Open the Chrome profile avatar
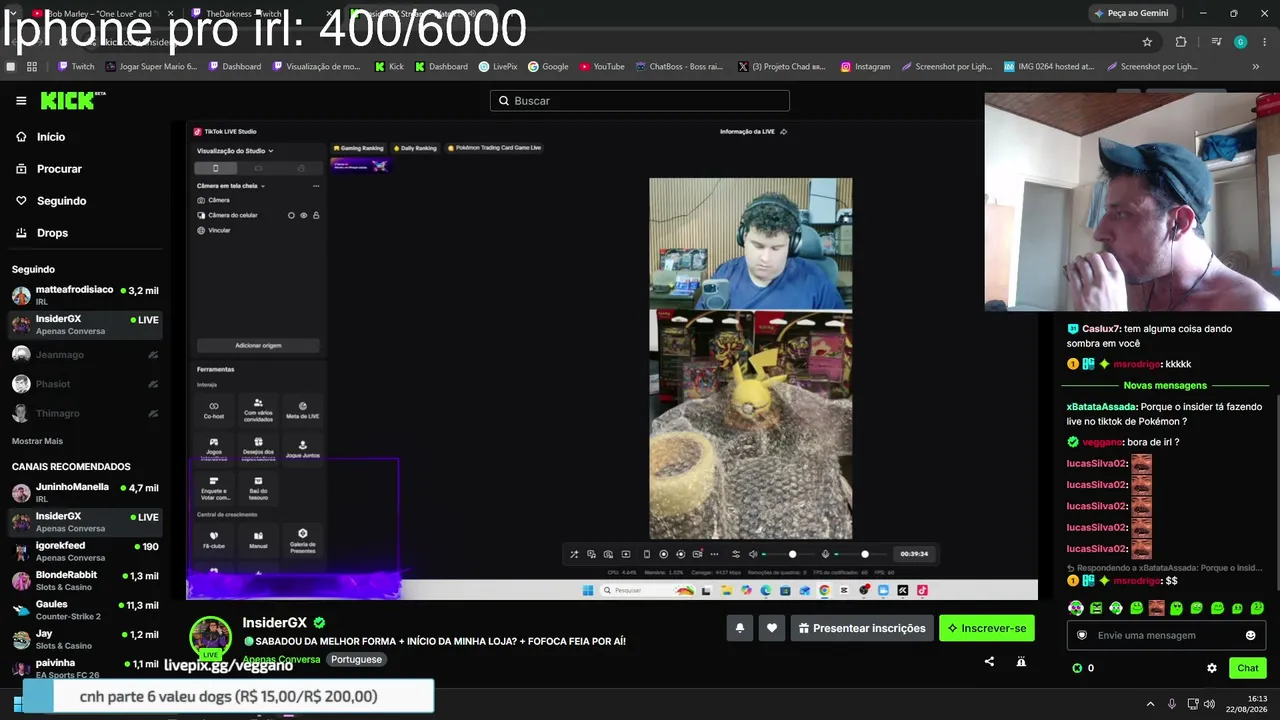 pos(1240,42)
